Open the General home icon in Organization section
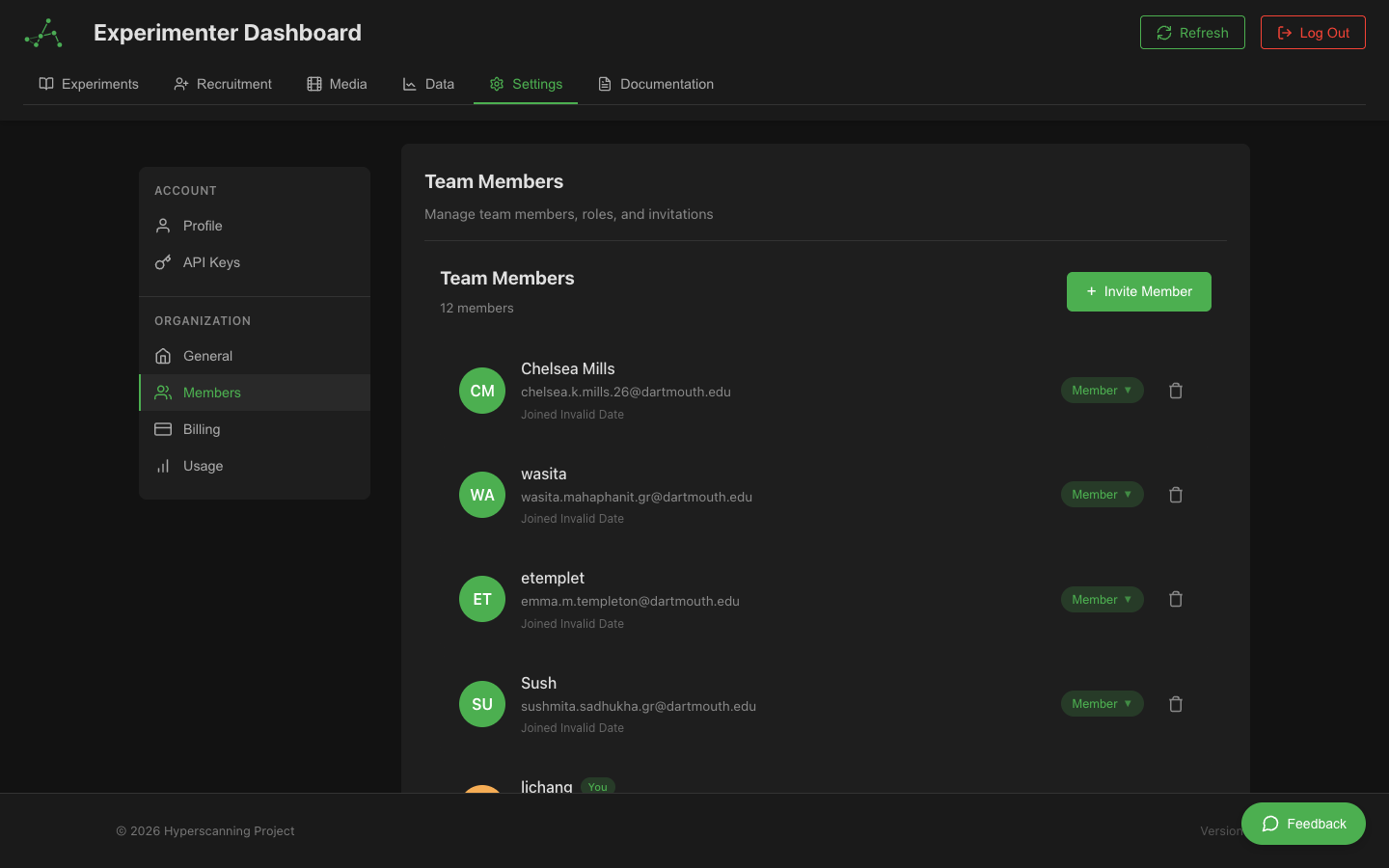 [162, 355]
